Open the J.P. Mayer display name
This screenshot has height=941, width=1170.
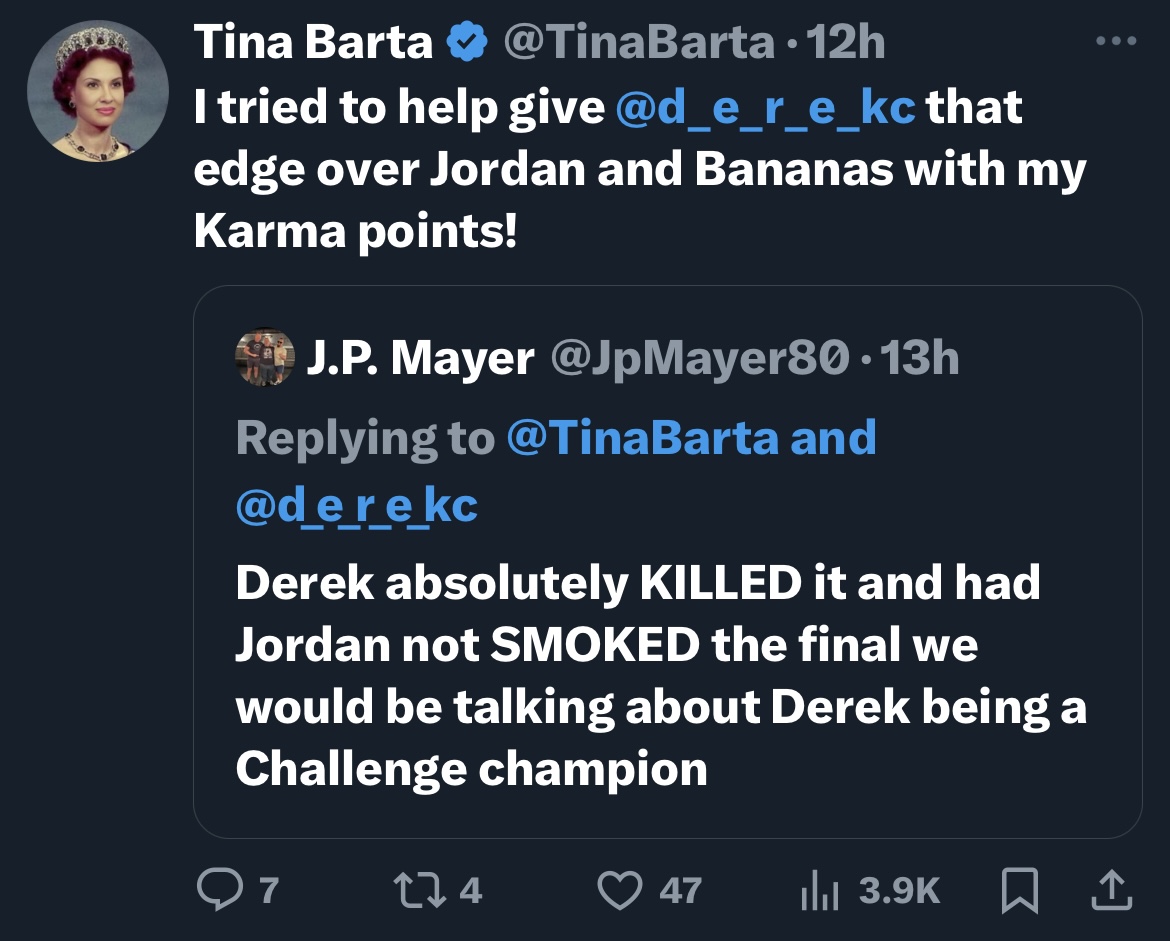coord(420,357)
